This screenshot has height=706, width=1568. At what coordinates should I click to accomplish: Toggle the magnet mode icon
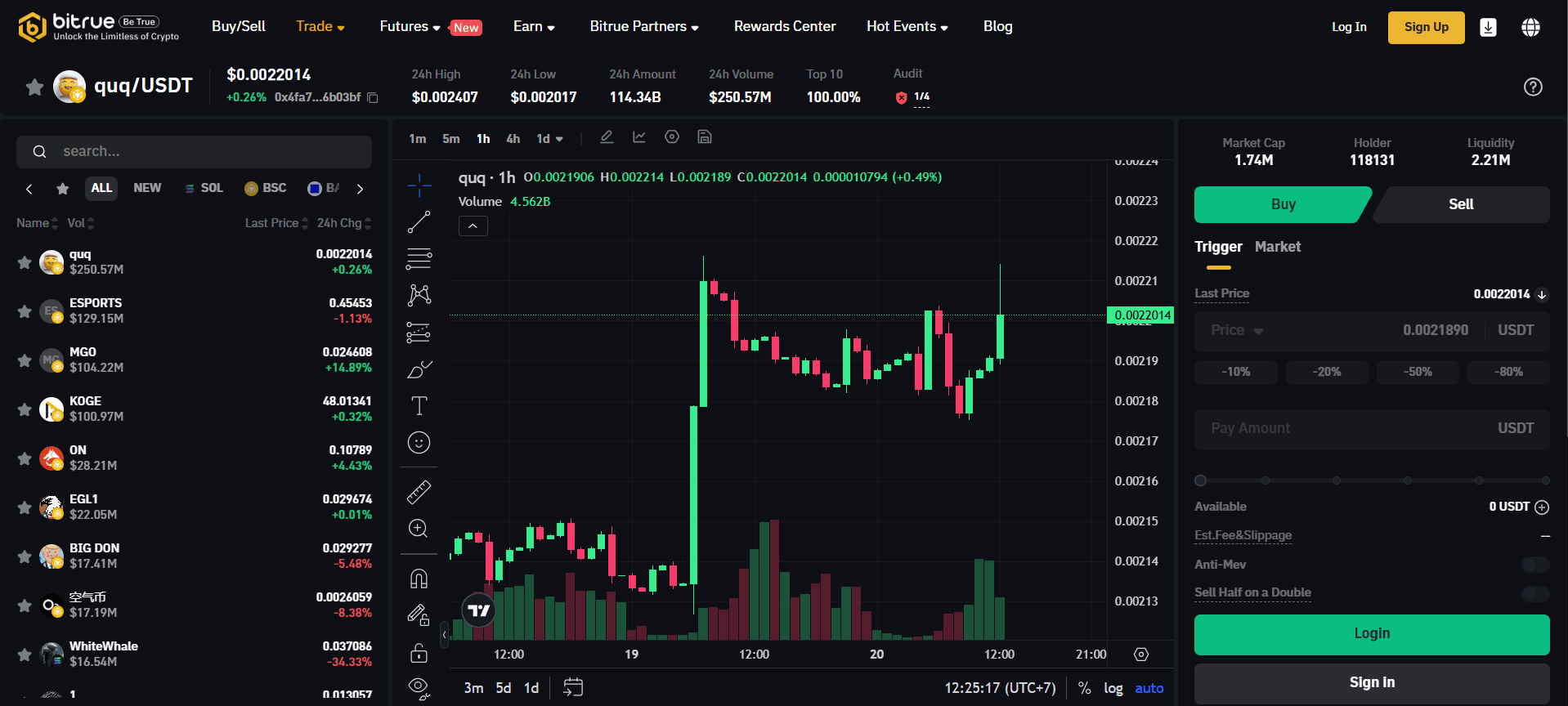[419, 579]
